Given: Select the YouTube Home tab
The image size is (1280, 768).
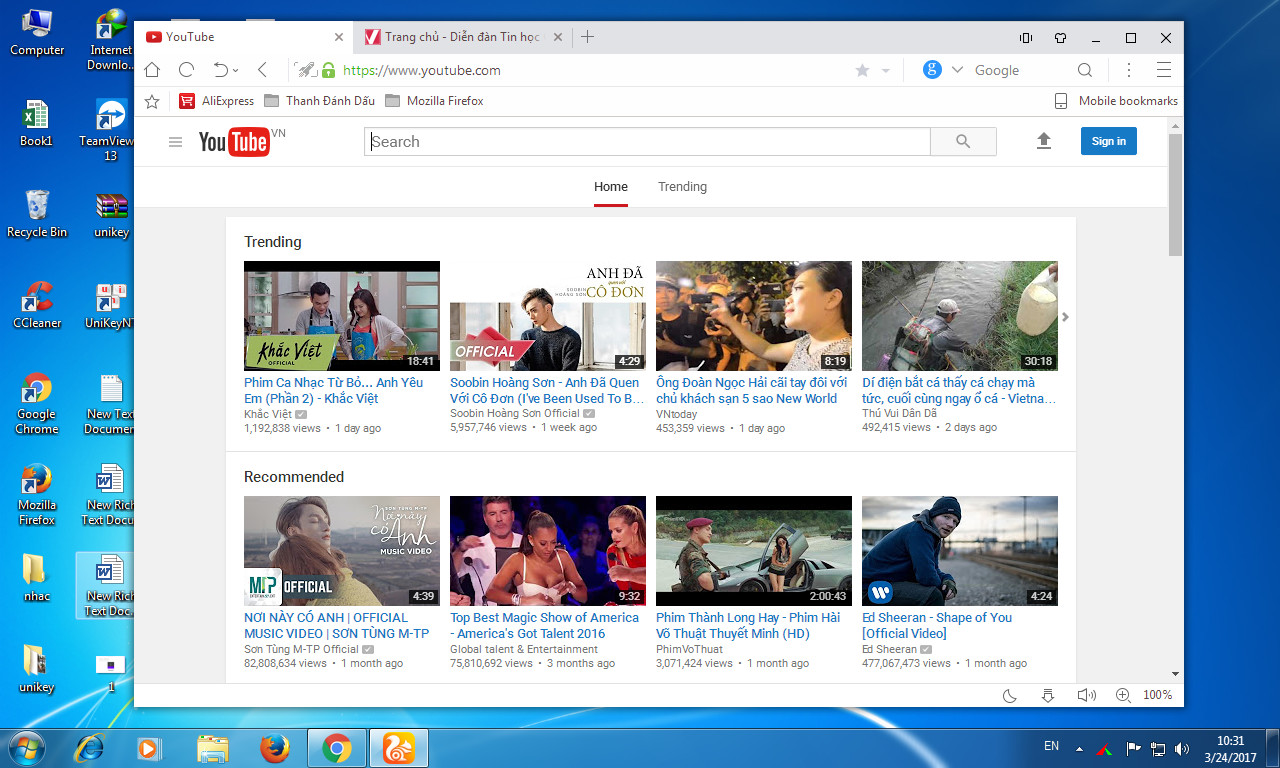Looking at the screenshot, I should point(611,187).
